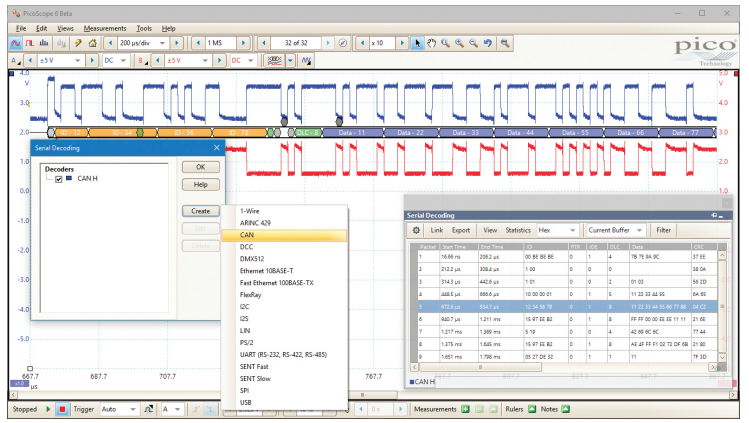
Task: Open the Views menu
Action: coord(65,28)
